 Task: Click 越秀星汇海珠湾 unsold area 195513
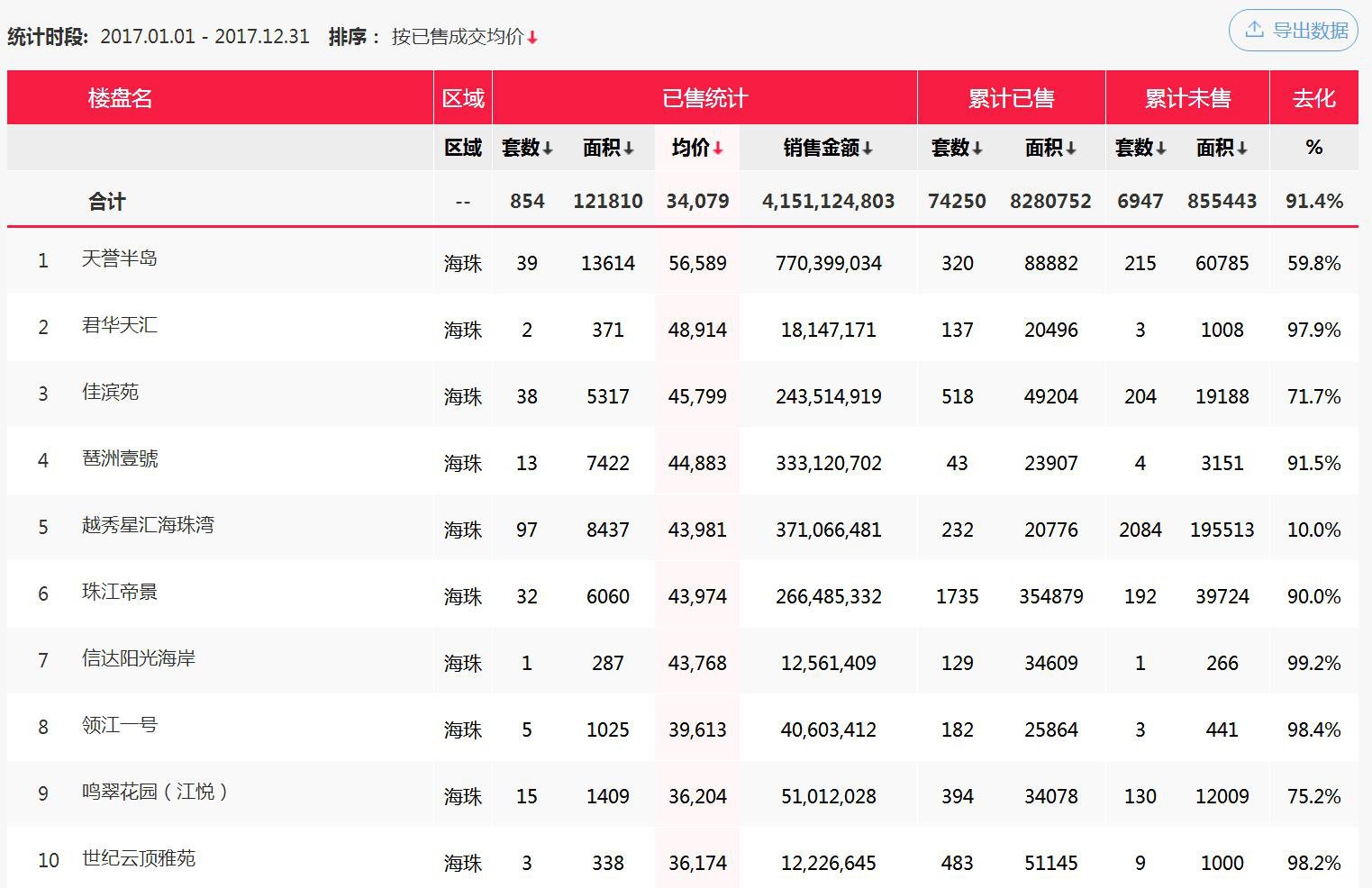pyautogui.click(x=1222, y=530)
